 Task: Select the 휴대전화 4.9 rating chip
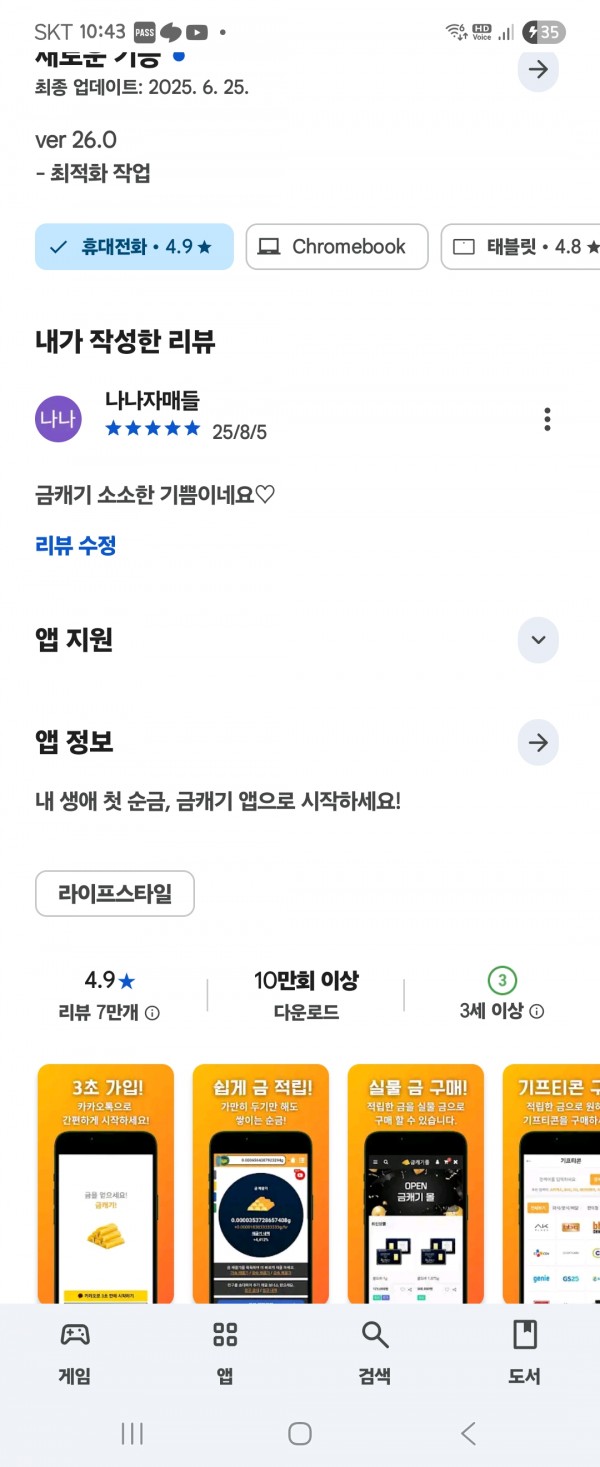tap(134, 247)
